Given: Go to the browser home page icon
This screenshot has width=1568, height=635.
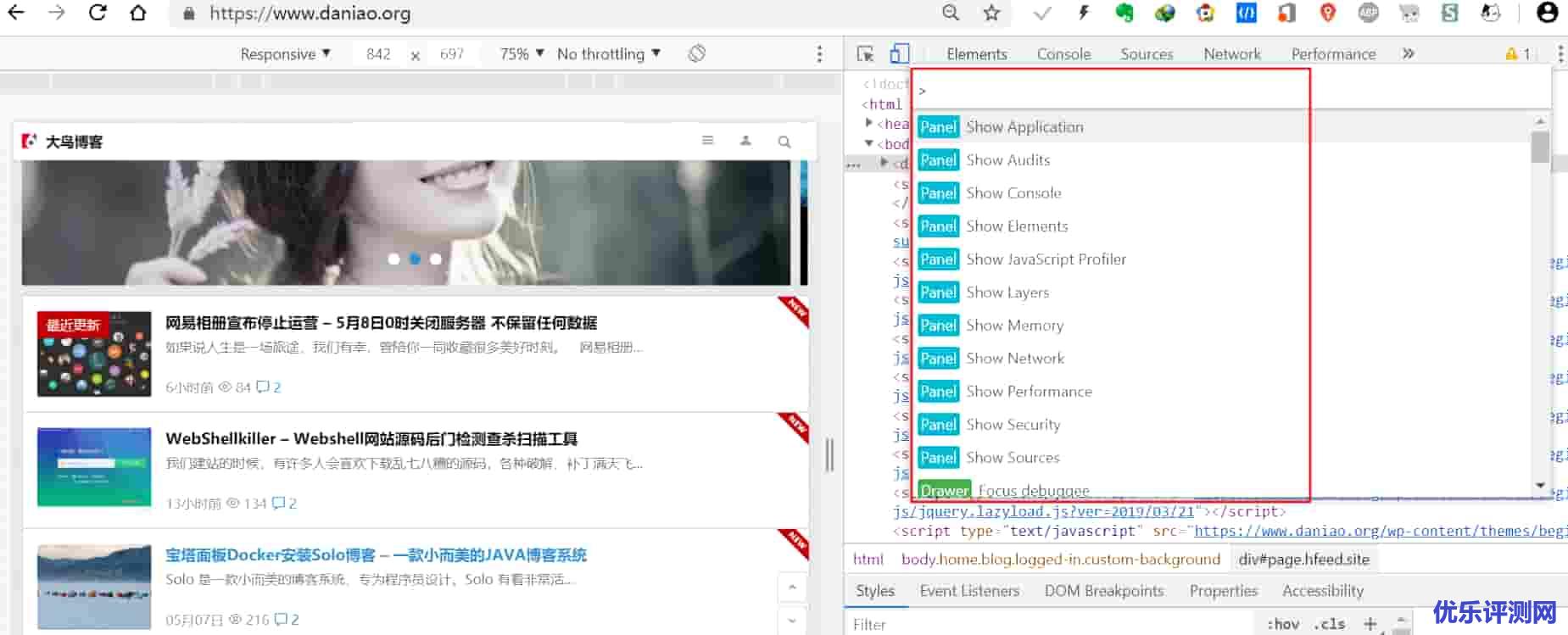Looking at the screenshot, I should [138, 13].
